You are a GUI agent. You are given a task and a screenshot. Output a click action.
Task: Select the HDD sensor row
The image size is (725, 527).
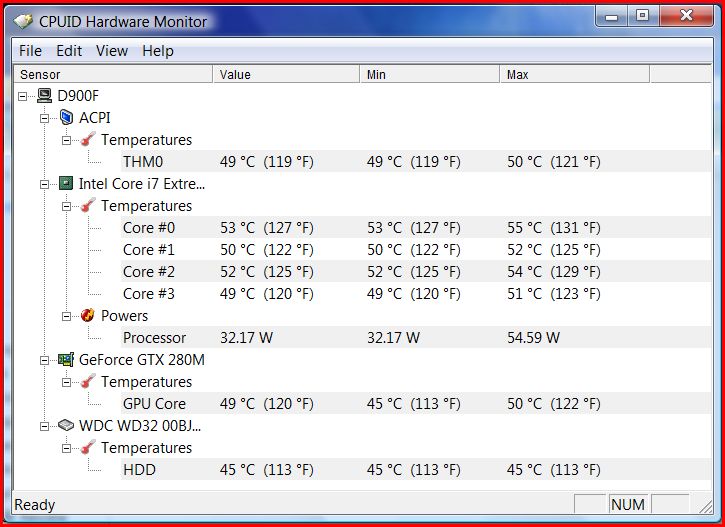[x=416, y=470]
